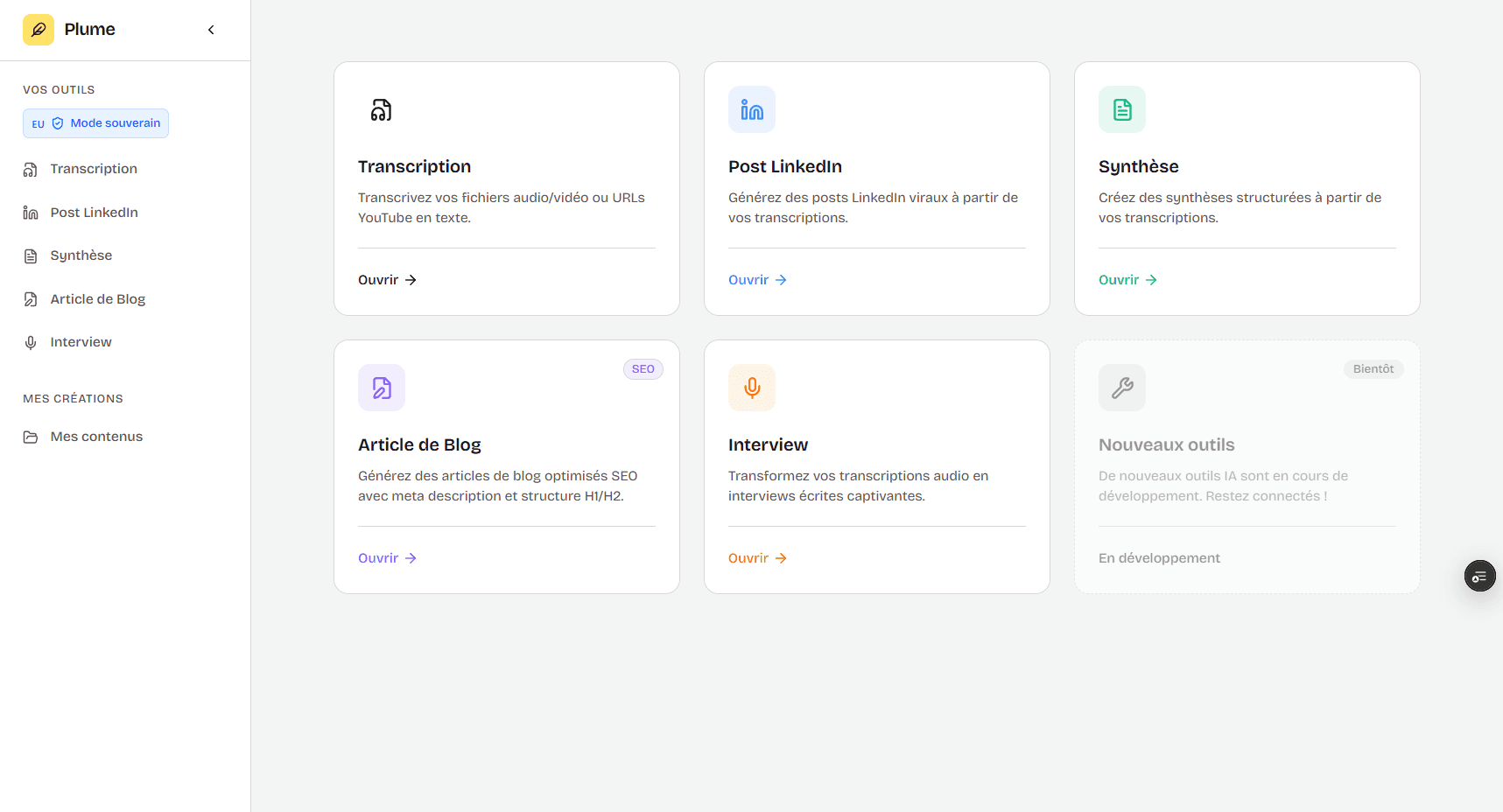1503x812 pixels.
Task: Click the wrench icon on Nouveaux outils card
Action: pyautogui.click(x=1121, y=388)
